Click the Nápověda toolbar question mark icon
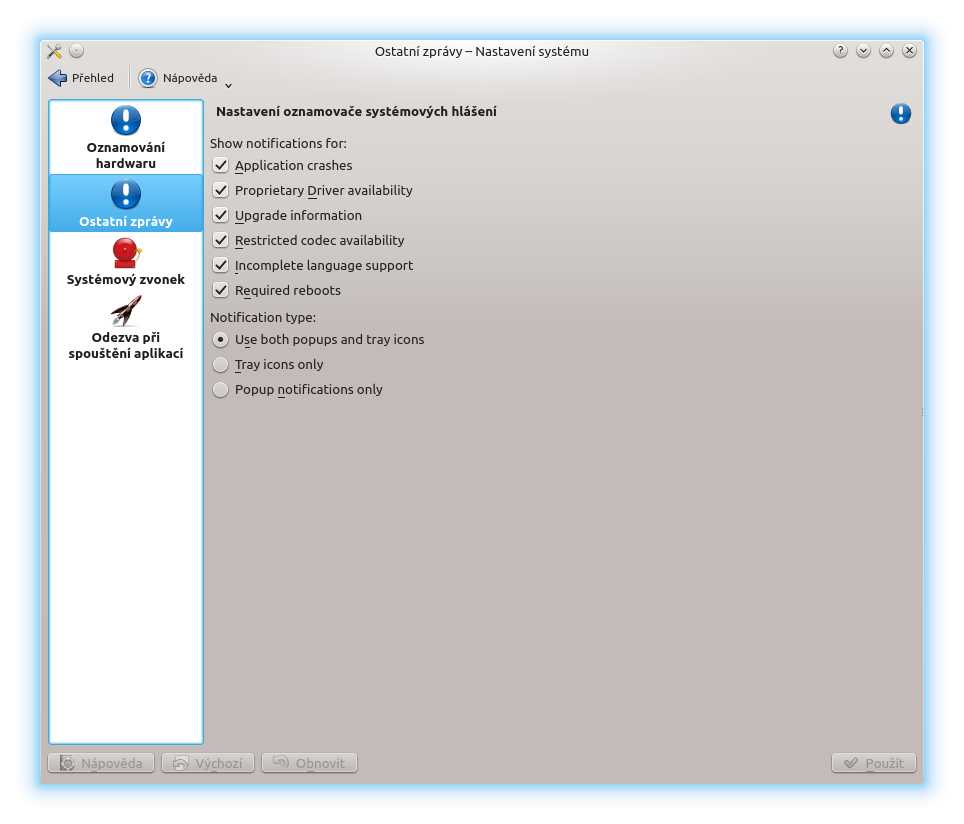Screen dimensions: 964x824 pyautogui.click(x=148, y=78)
